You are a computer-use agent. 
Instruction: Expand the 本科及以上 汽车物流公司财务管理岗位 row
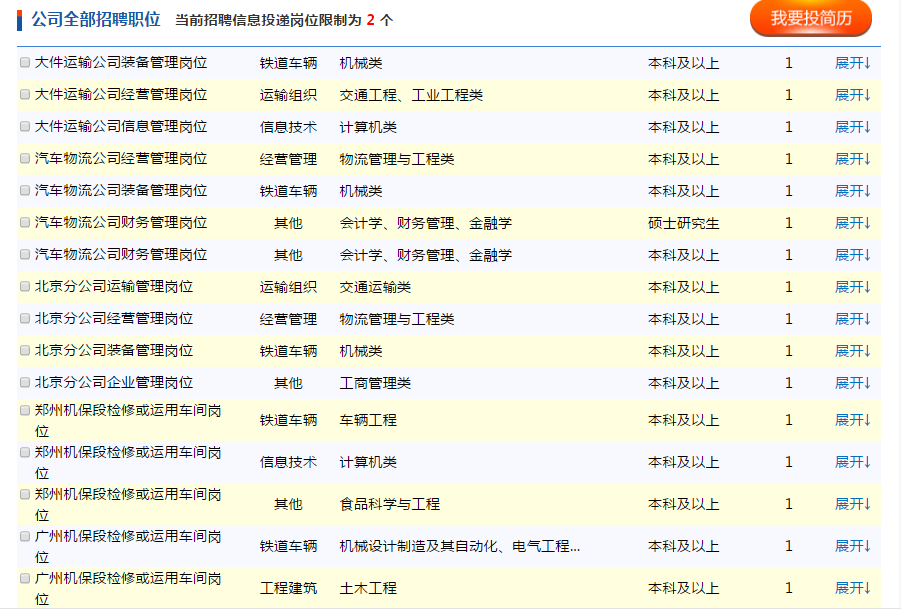tap(853, 255)
